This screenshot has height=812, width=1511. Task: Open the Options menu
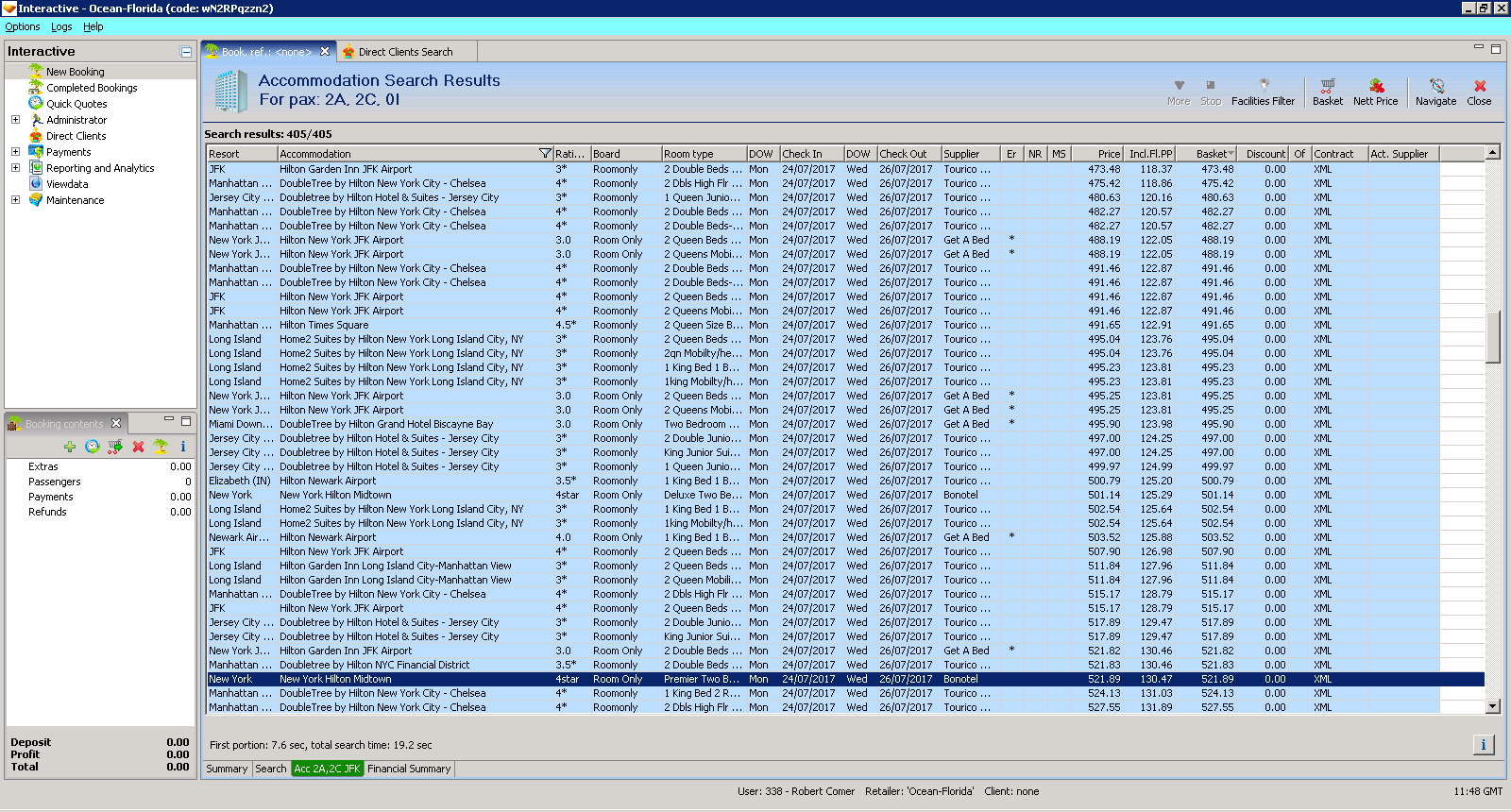coord(23,26)
